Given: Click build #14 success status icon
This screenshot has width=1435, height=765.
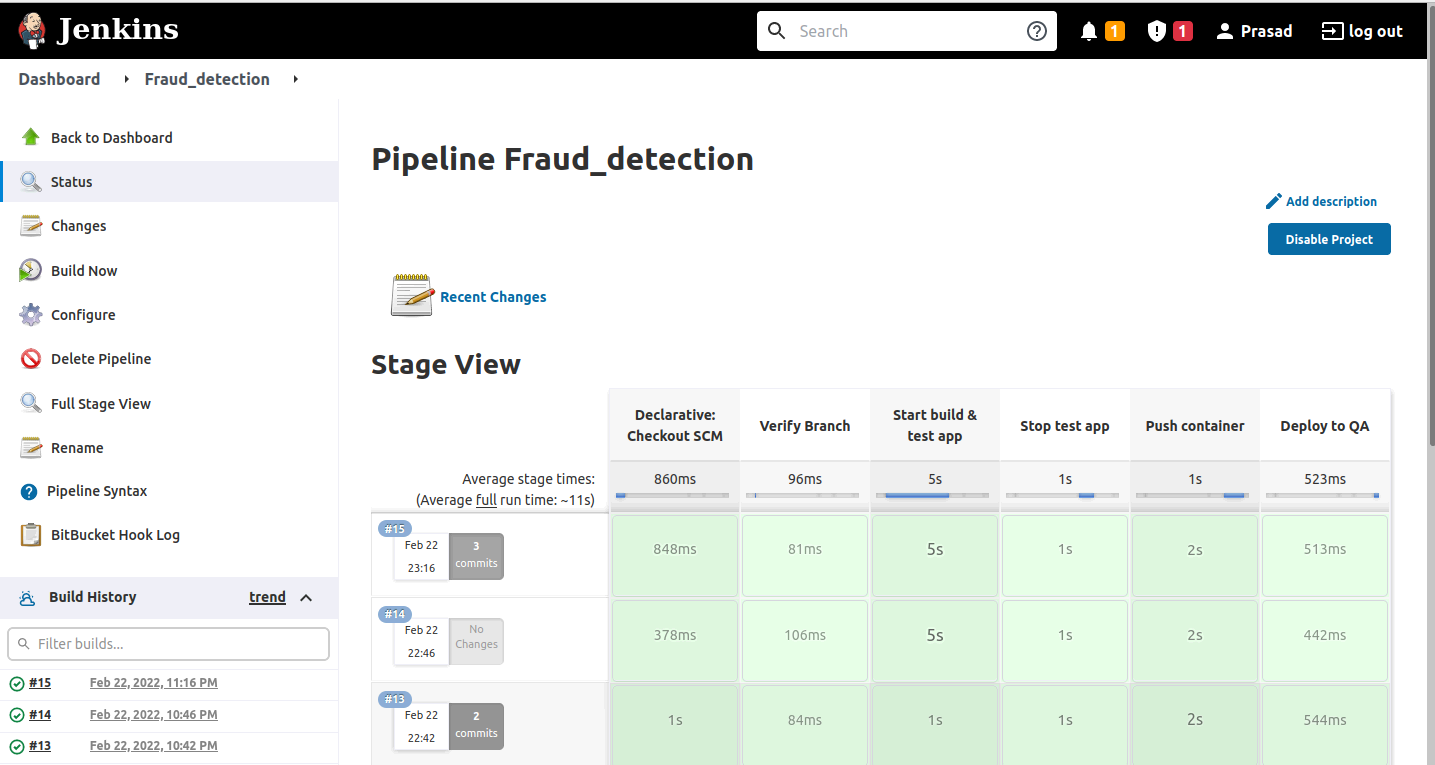Looking at the screenshot, I should (x=16, y=715).
